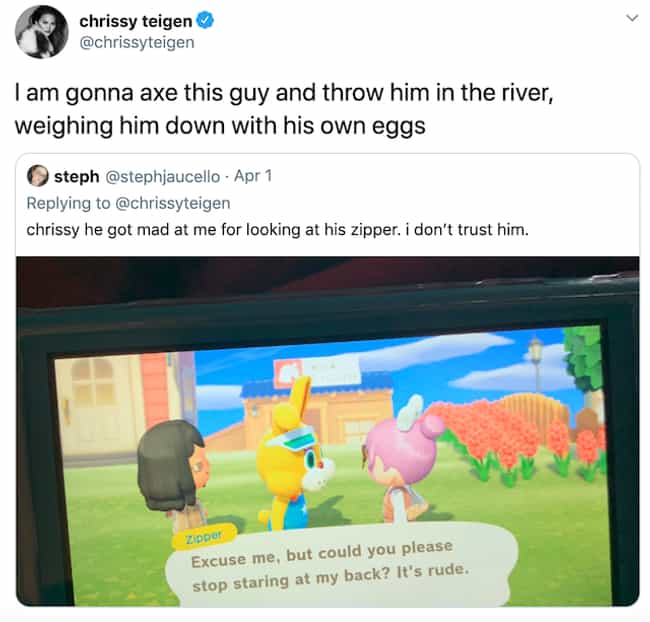Open the Apr 1 timestamp
Viewport: 650px width, 622px height.
pos(253,176)
